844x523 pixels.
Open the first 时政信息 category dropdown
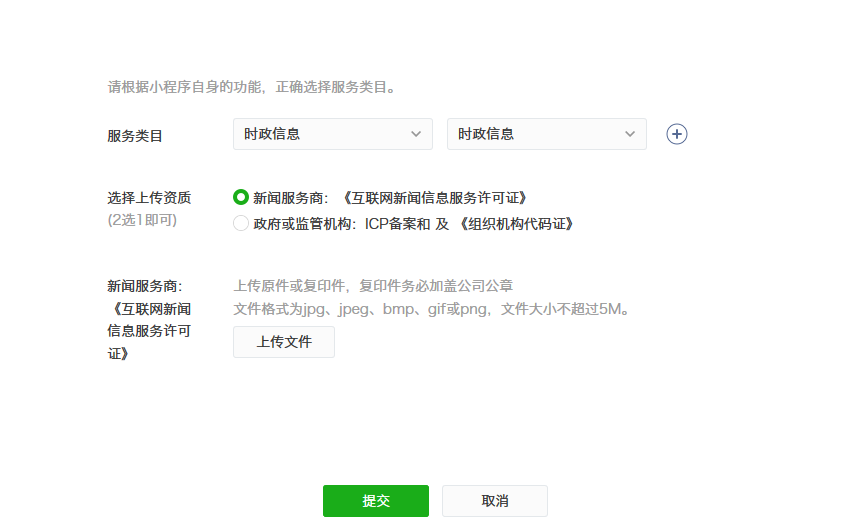[333, 134]
